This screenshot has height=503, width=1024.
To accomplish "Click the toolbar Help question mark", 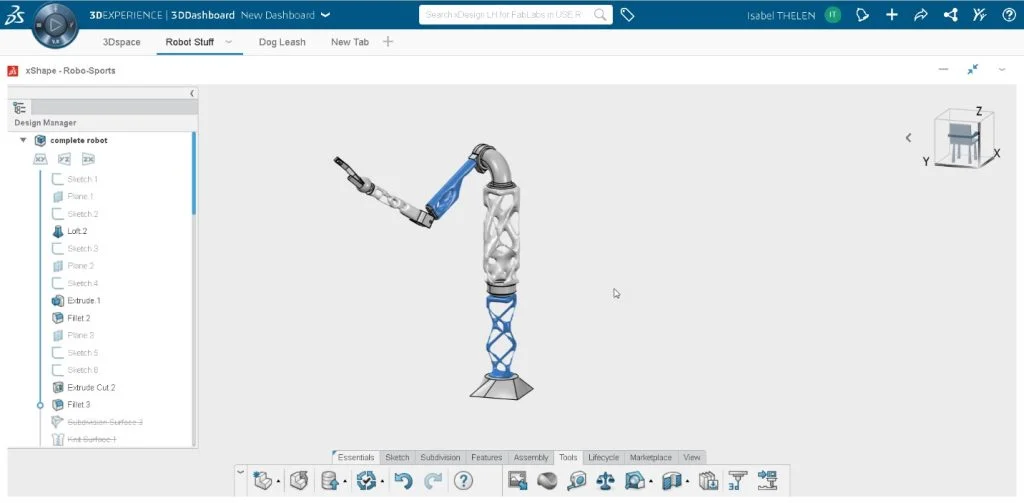I will (463, 481).
